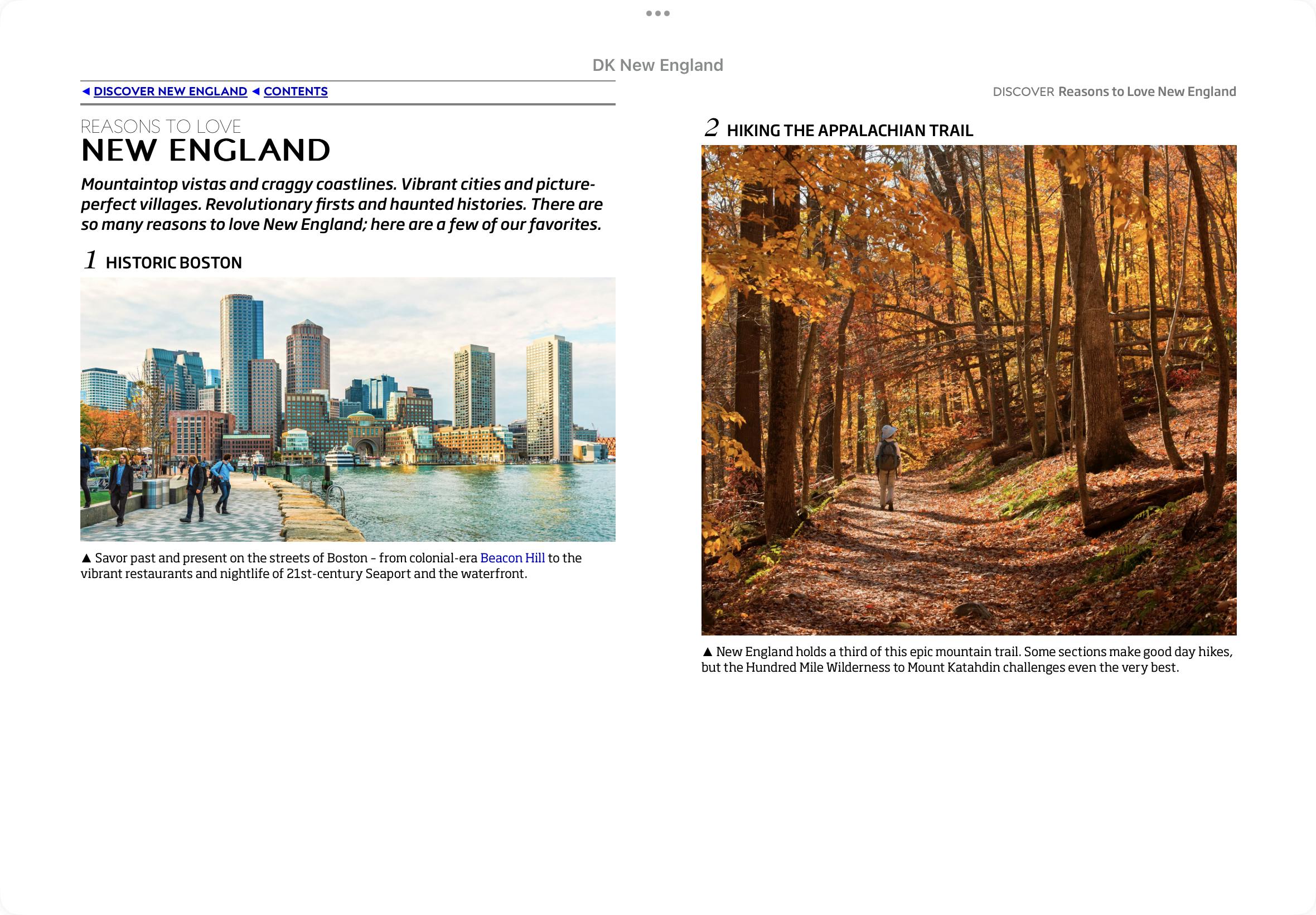Click the DK New England book title
The height and width of the screenshot is (915, 1316).
(x=657, y=65)
